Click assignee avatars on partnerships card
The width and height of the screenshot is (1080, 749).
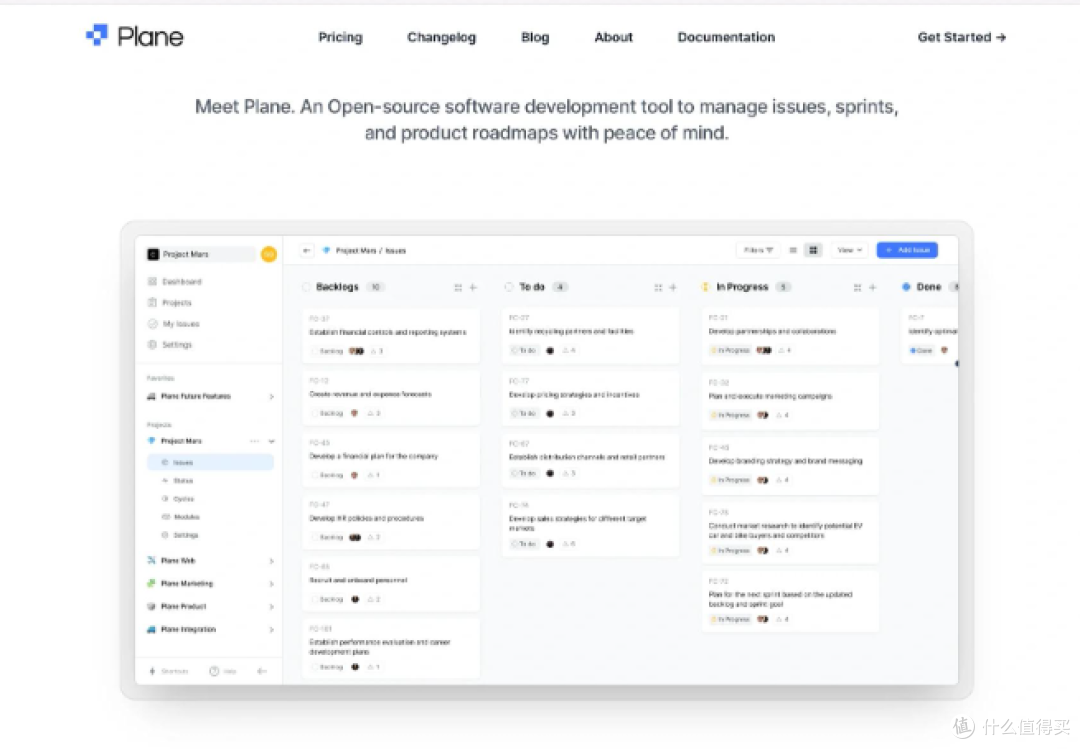coord(764,350)
